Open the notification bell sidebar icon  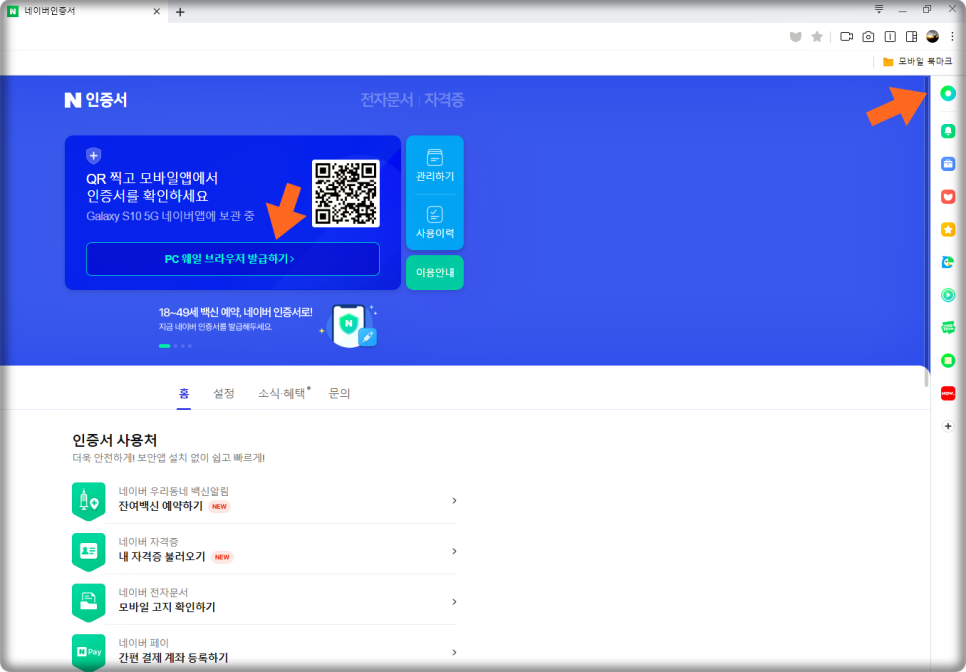coord(947,130)
